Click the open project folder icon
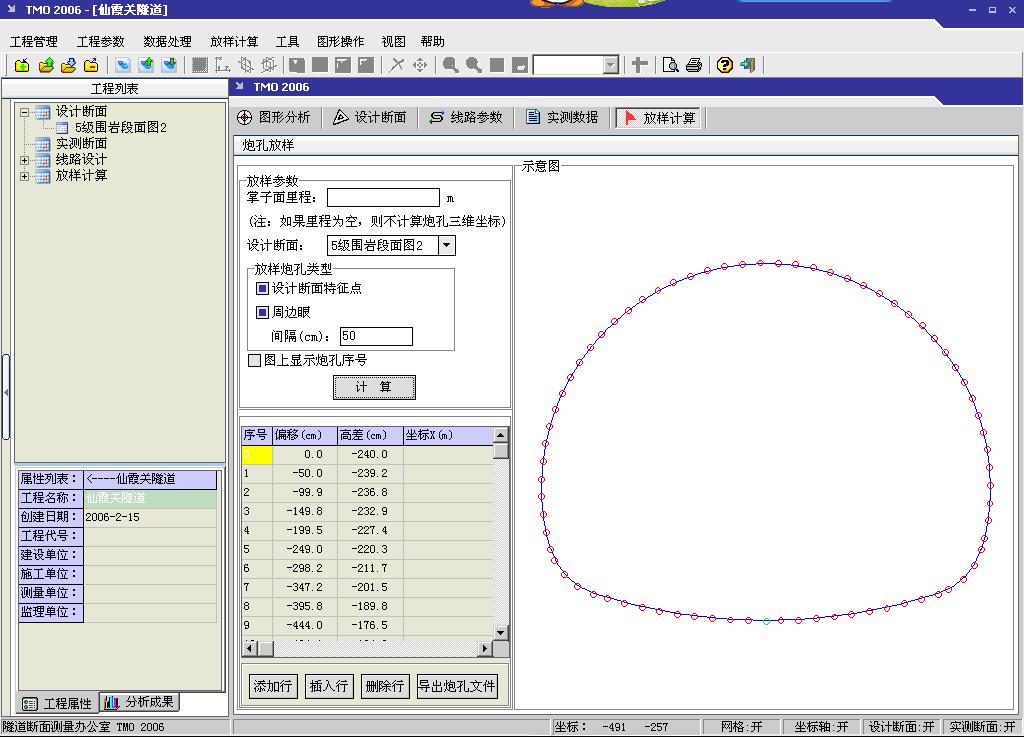This screenshot has height=737, width=1024. click(46, 66)
